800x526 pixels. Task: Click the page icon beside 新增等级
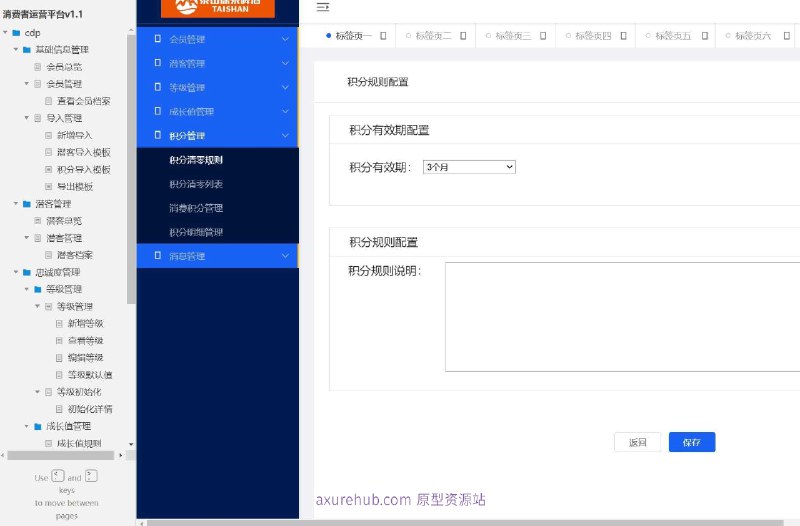(59, 323)
